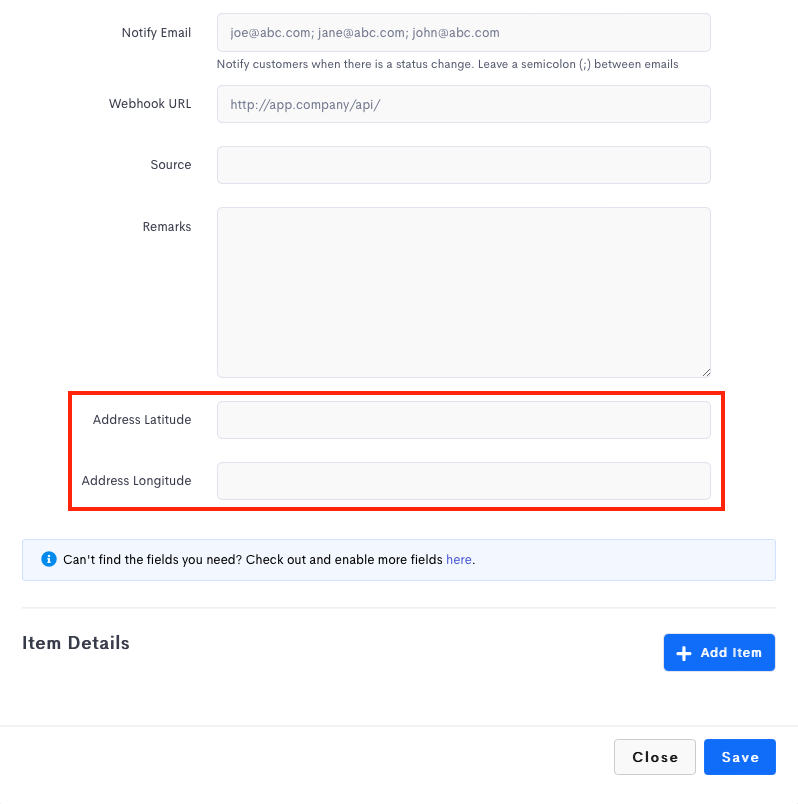Click the plus icon on Add Item
The height and width of the screenshot is (804, 798).
coord(684,653)
